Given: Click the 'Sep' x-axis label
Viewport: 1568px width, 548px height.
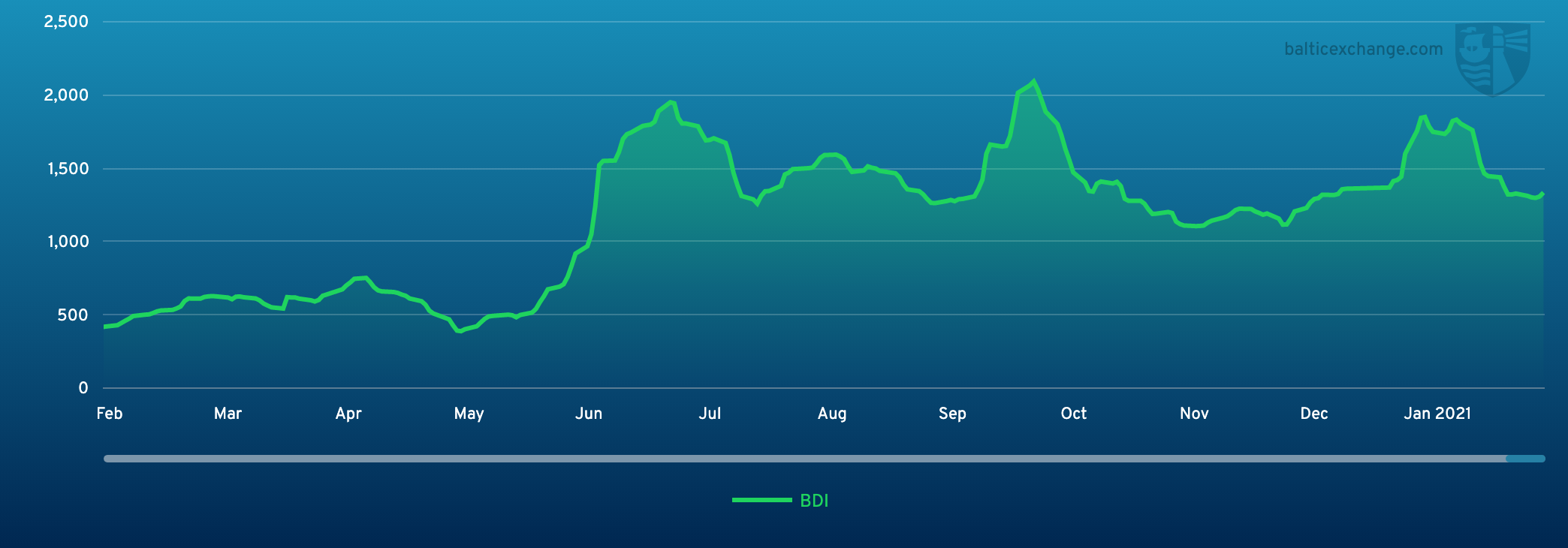Looking at the screenshot, I should [952, 414].
